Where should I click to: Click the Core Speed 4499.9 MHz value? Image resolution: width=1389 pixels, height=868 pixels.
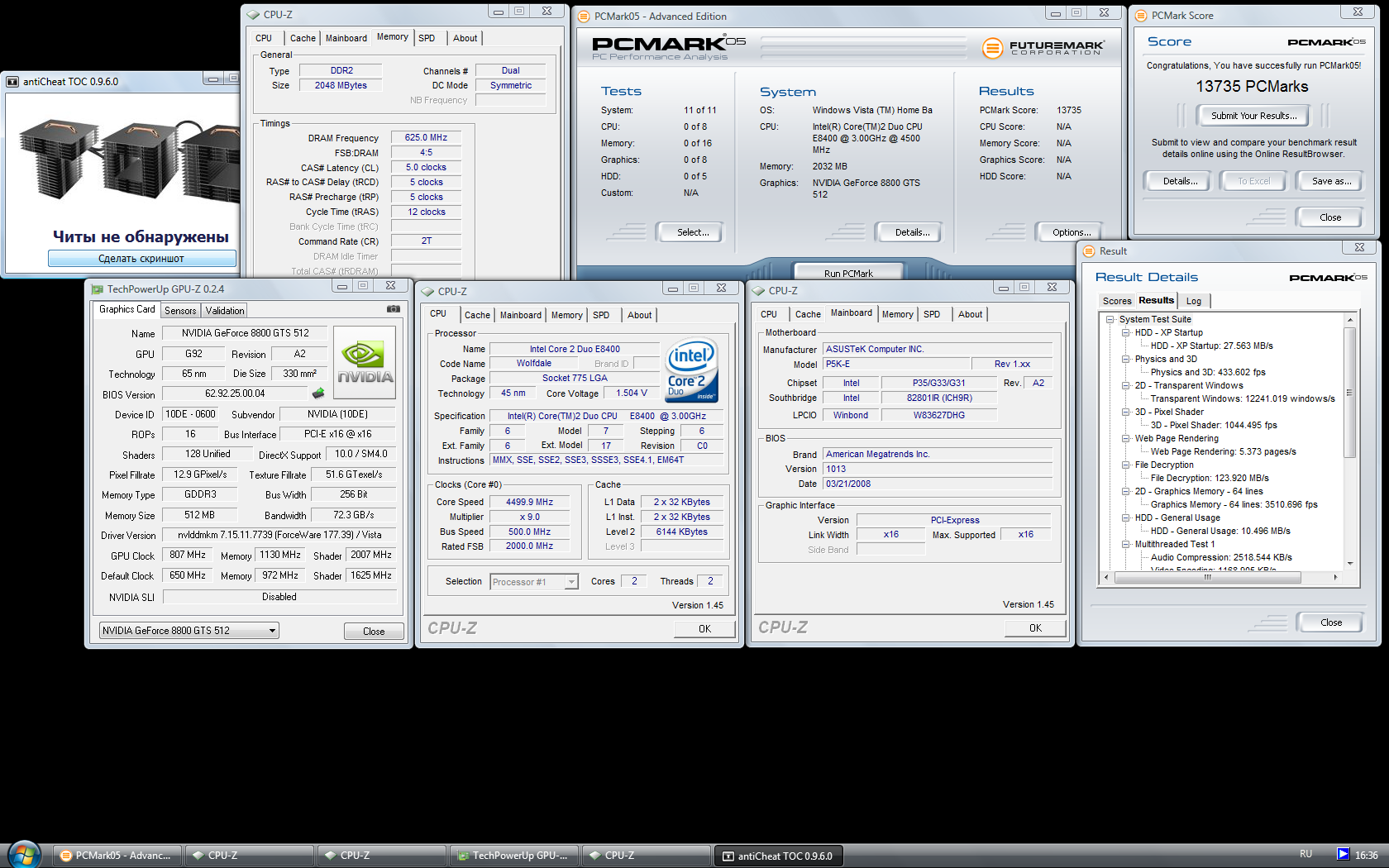529,502
